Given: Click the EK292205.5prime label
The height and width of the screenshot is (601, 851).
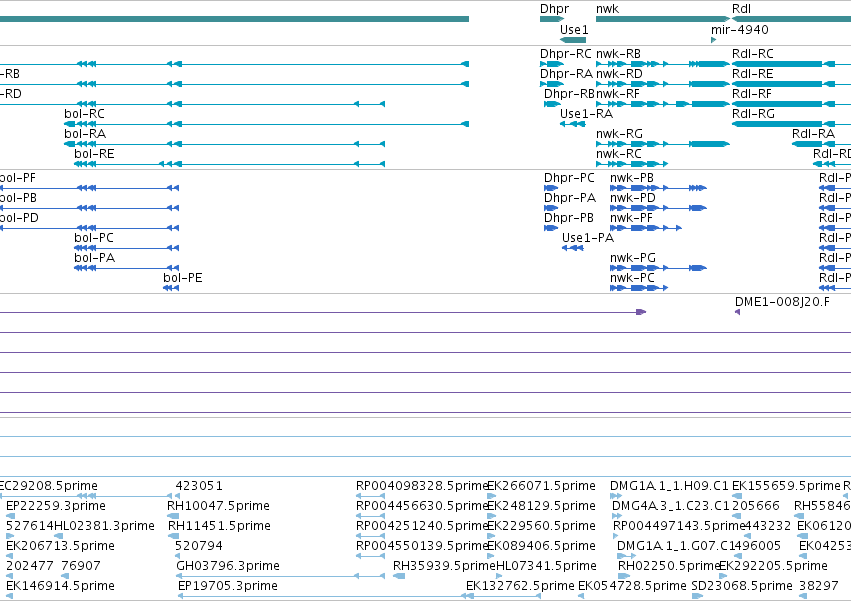Looking at the screenshot, I should pyautogui.click(x=773, y=566).
